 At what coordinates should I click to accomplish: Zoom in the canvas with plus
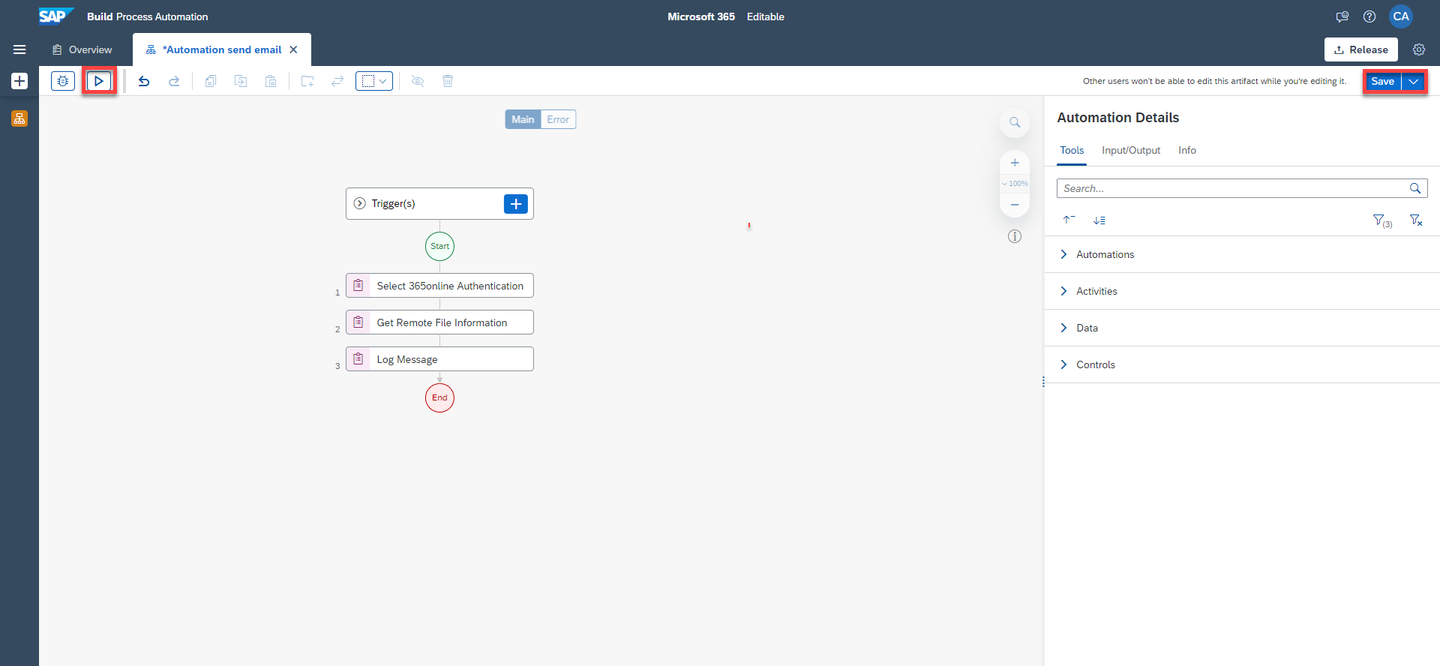click(1014, 162)
